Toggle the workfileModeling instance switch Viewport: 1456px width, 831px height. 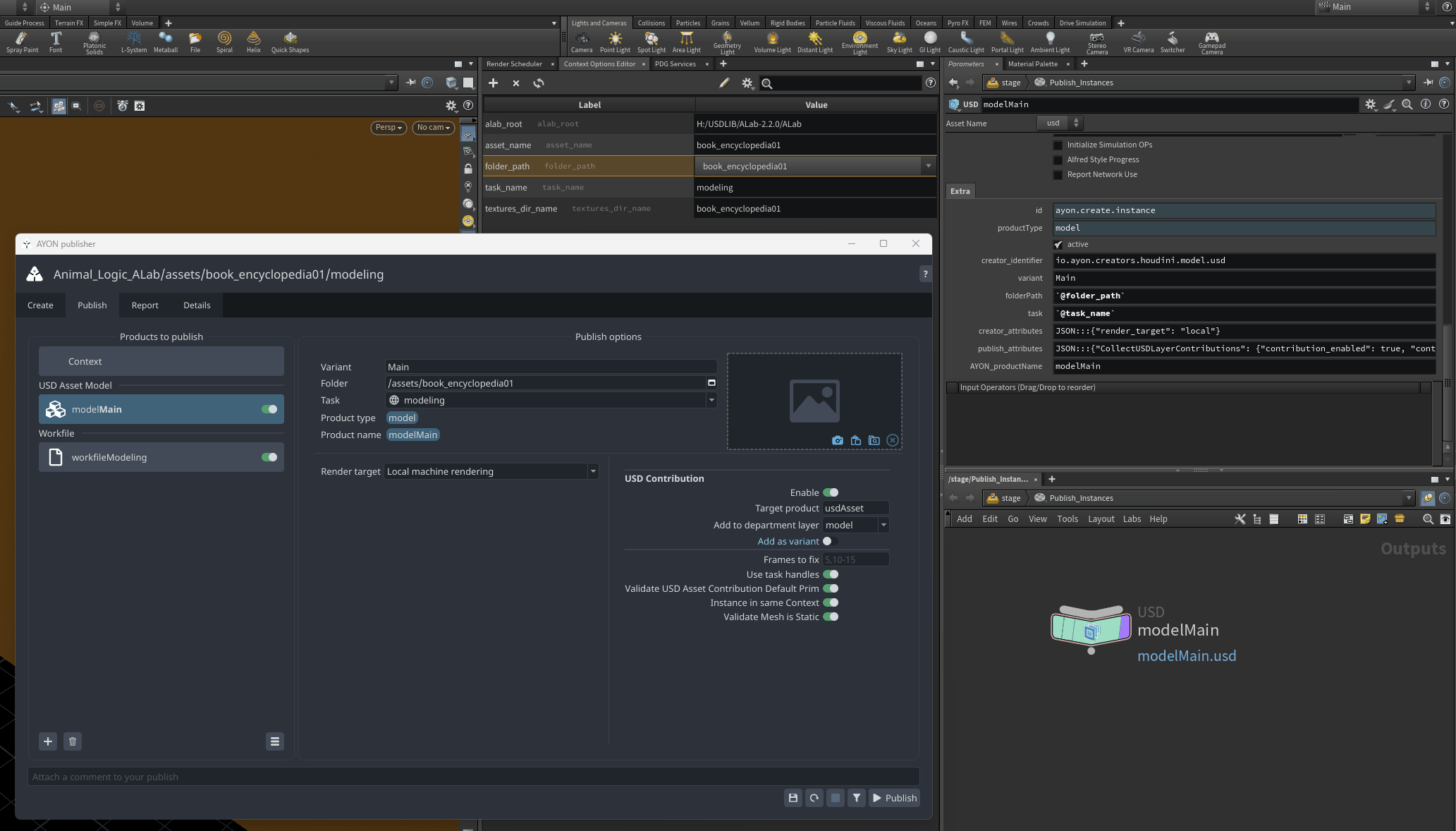coord(269,457)
